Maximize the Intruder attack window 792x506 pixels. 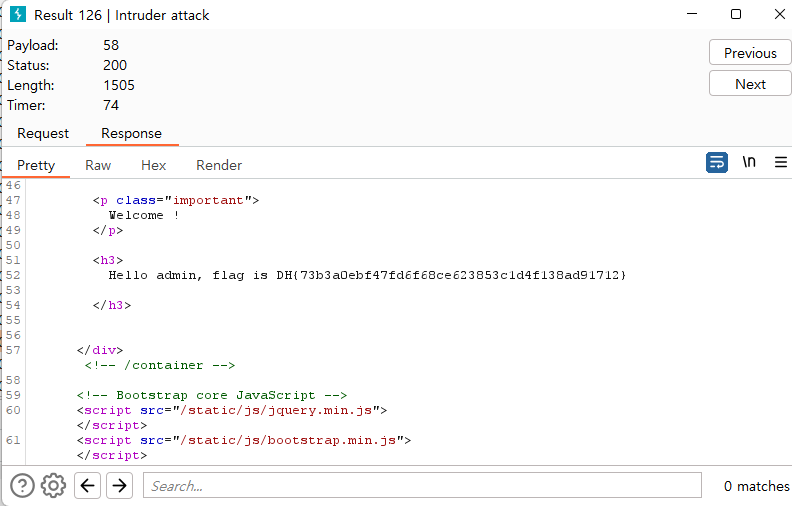(x=736, y=14)
